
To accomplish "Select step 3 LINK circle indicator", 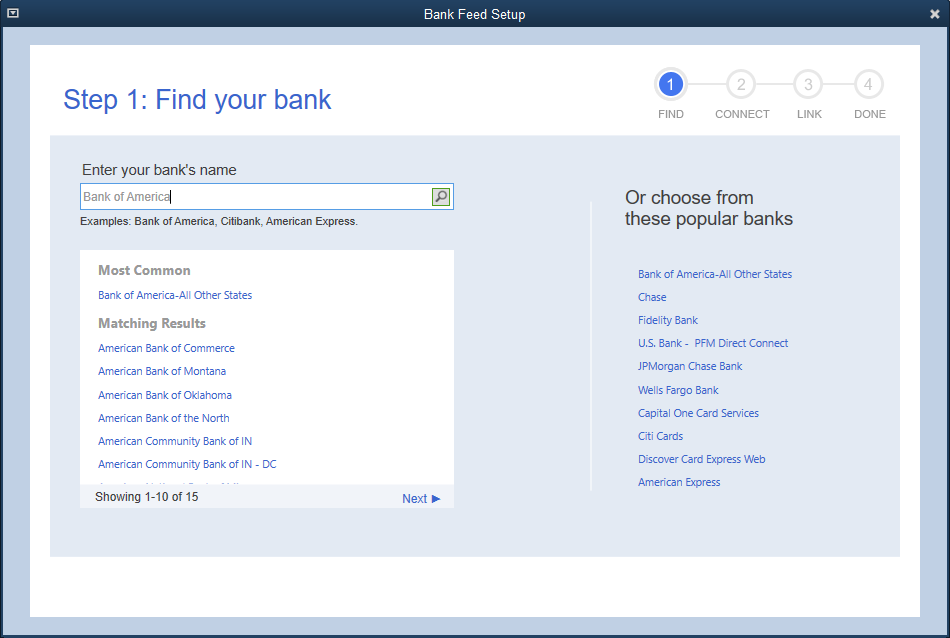I will [808, 84].
